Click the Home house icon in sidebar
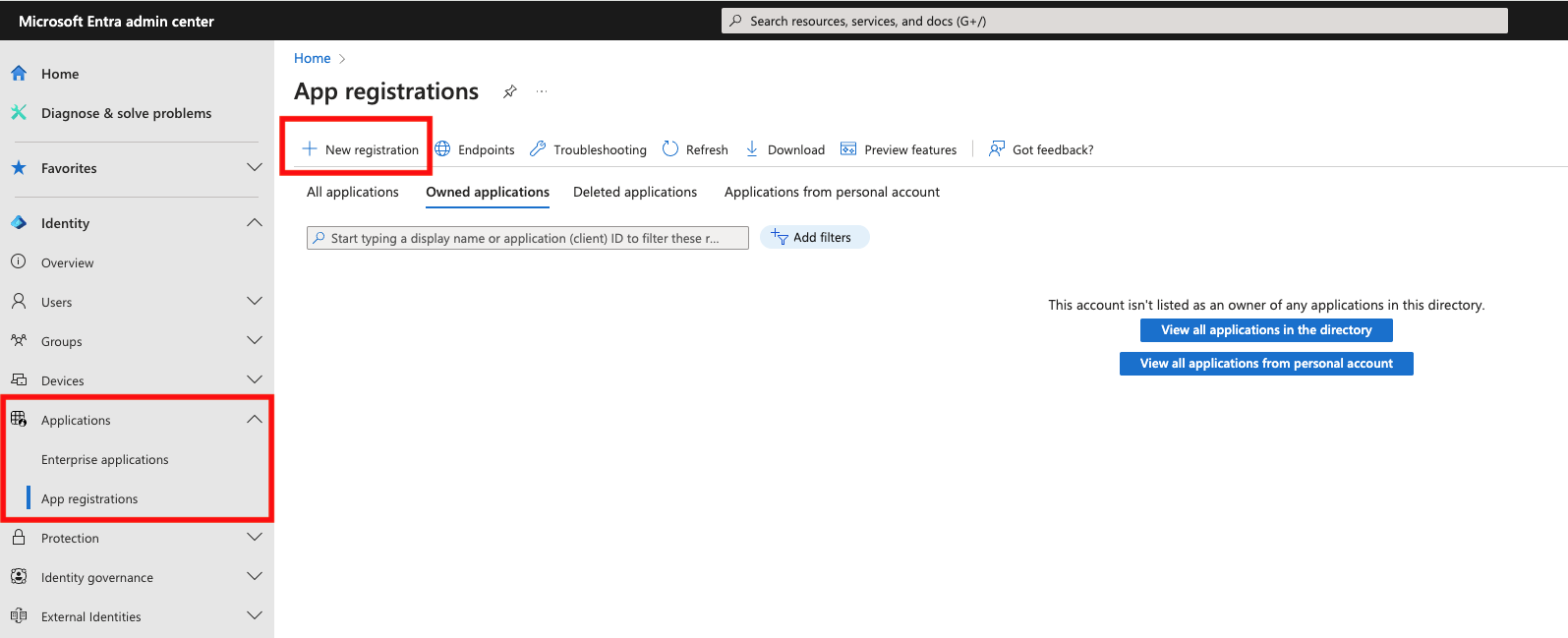Screen dimensions: 1568x638 tap(19, 73)
